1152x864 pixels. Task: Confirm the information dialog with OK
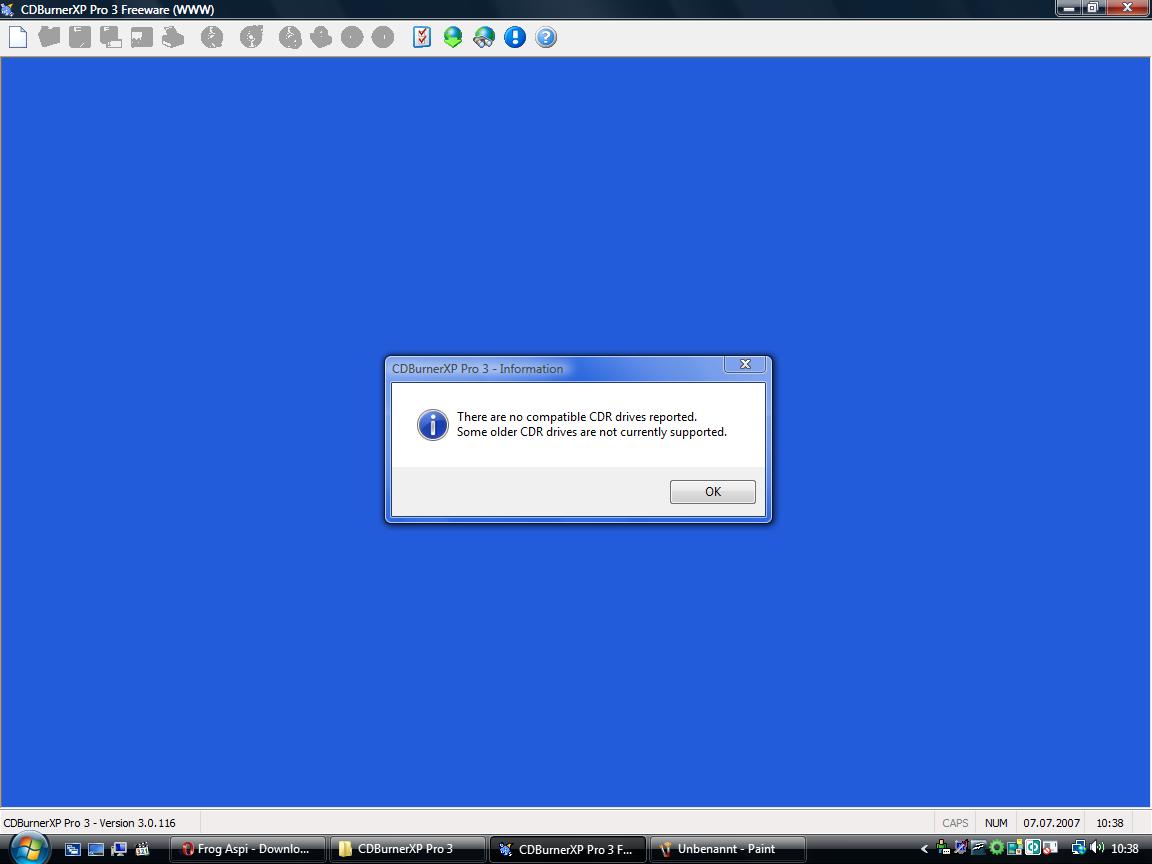713,492
